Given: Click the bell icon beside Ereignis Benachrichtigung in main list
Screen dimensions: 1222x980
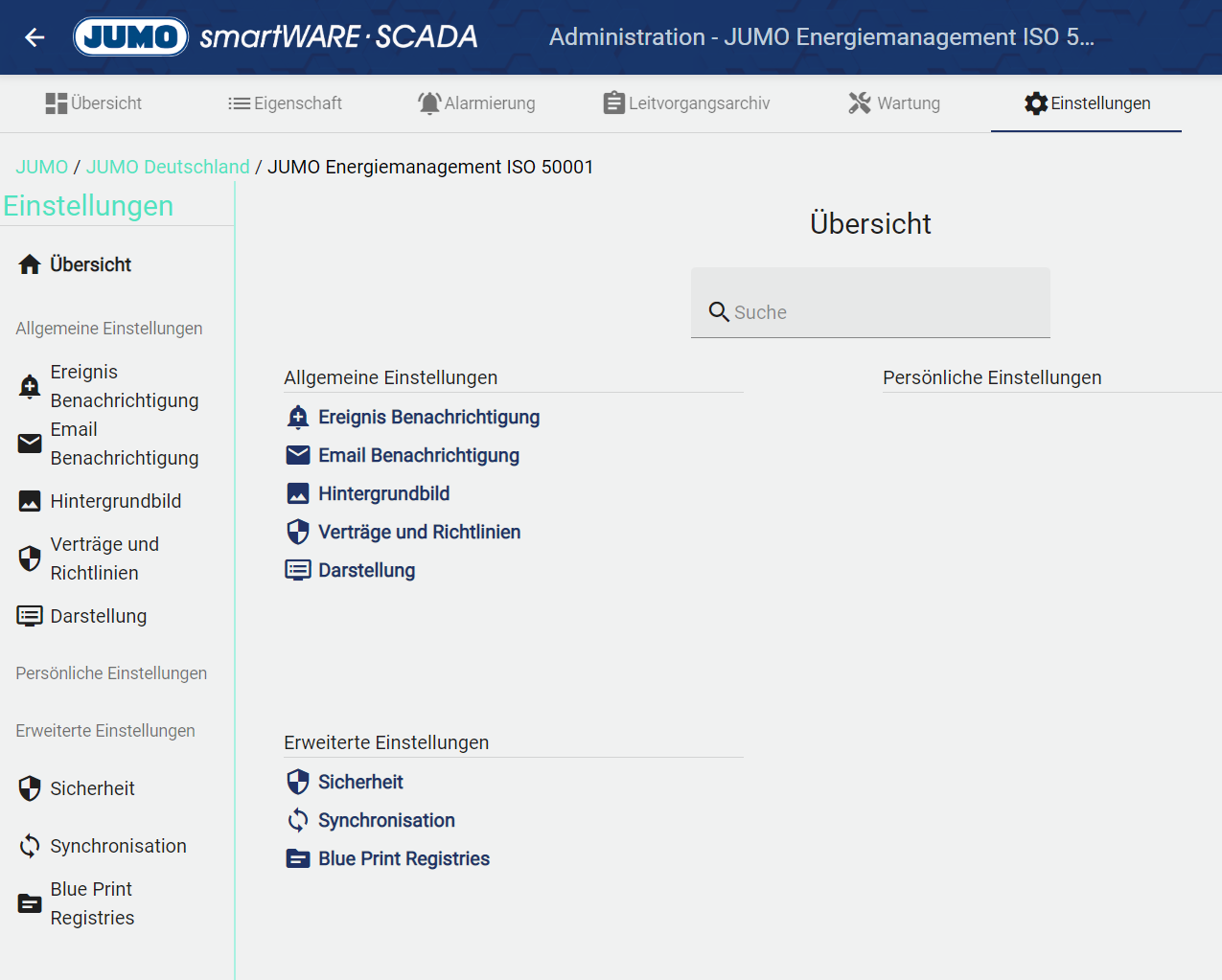Looking at the screenshot, I should pyautogui.click(x=298, y=418).
